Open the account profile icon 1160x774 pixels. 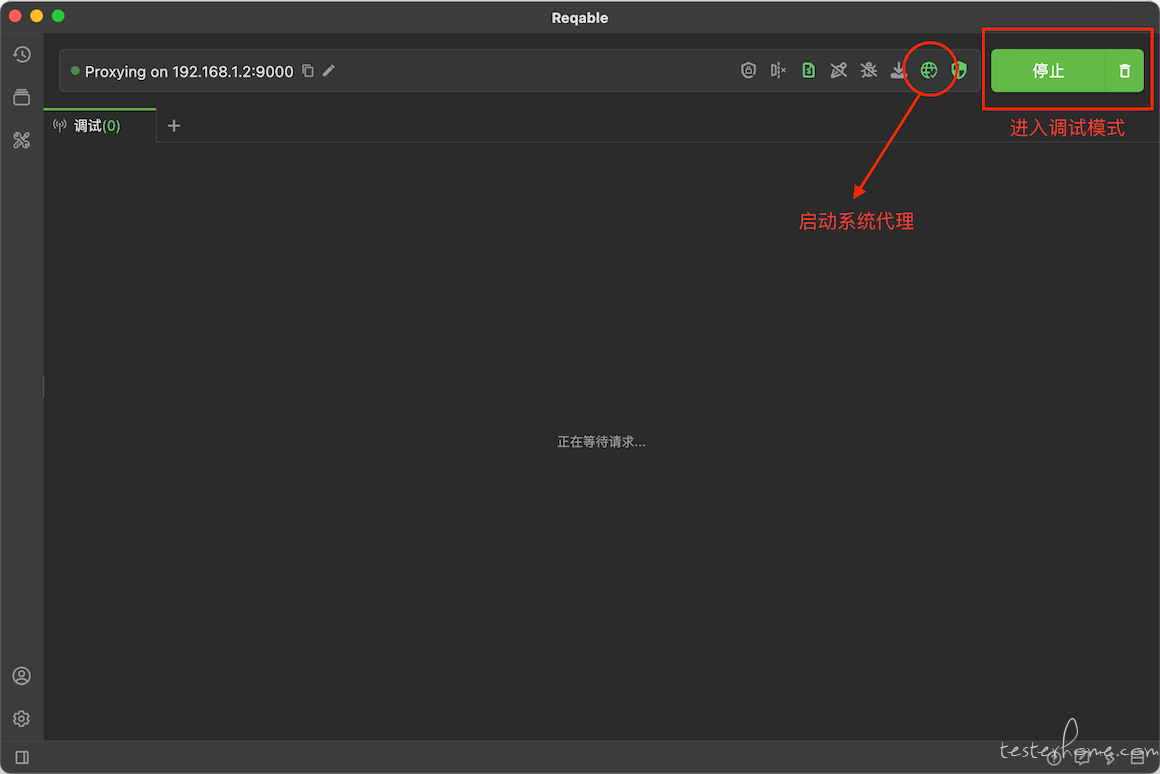point(21,676)
